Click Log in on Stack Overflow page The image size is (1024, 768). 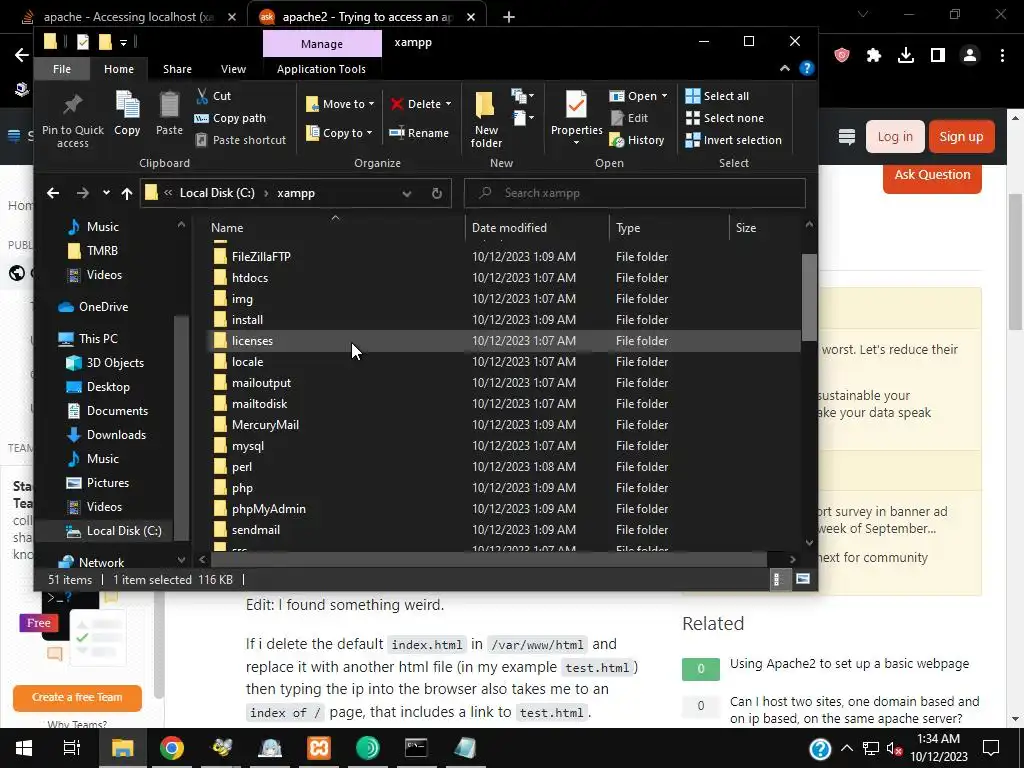895,136
